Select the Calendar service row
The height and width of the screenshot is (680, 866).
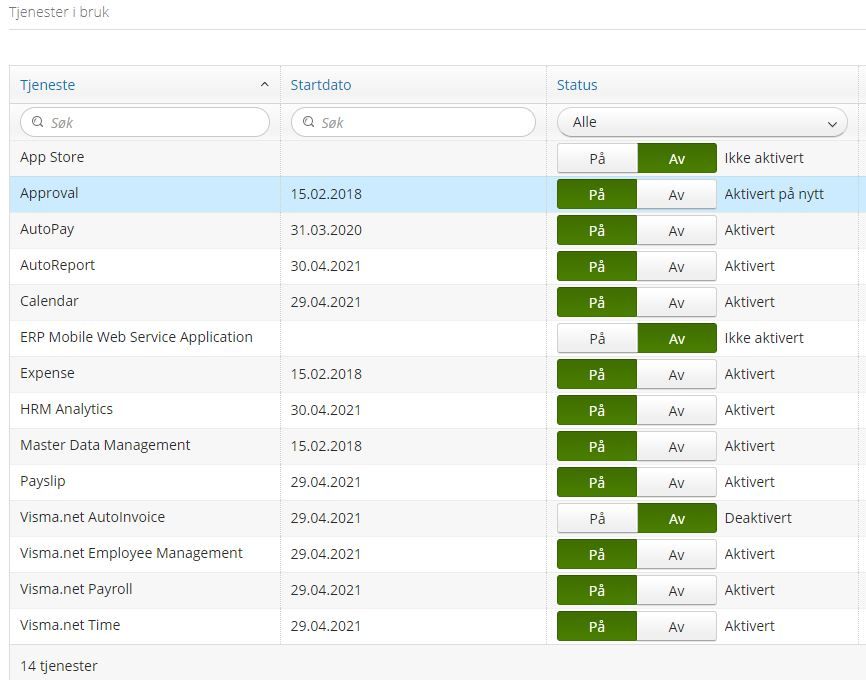tap(437, 302)
